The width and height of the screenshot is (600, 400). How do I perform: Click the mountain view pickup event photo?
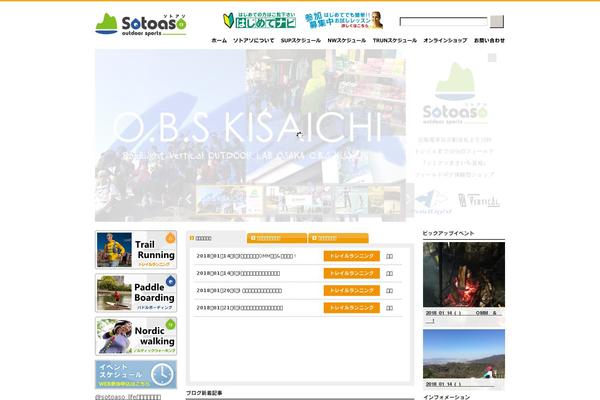pyautogui.click(x=464, y=354)
